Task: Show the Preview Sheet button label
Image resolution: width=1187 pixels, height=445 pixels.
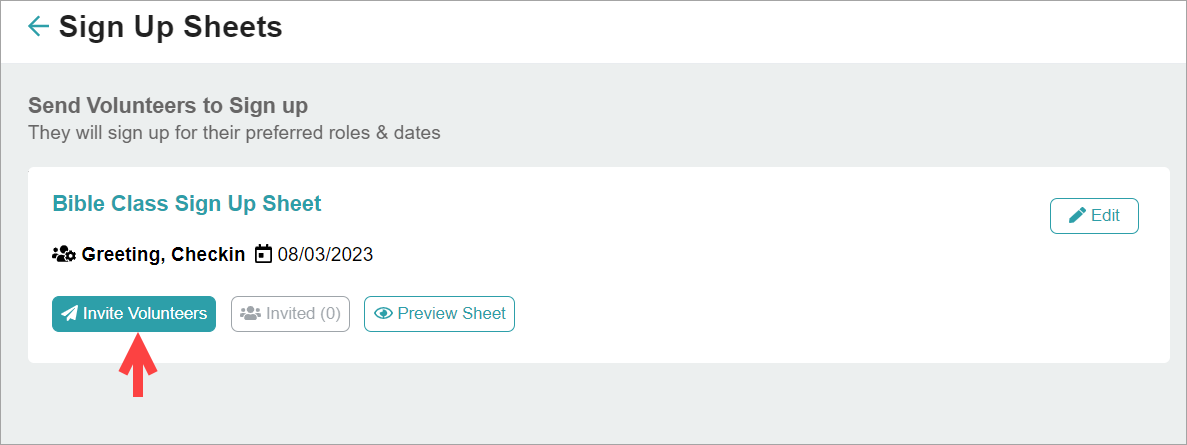Action: pos(451,314)
